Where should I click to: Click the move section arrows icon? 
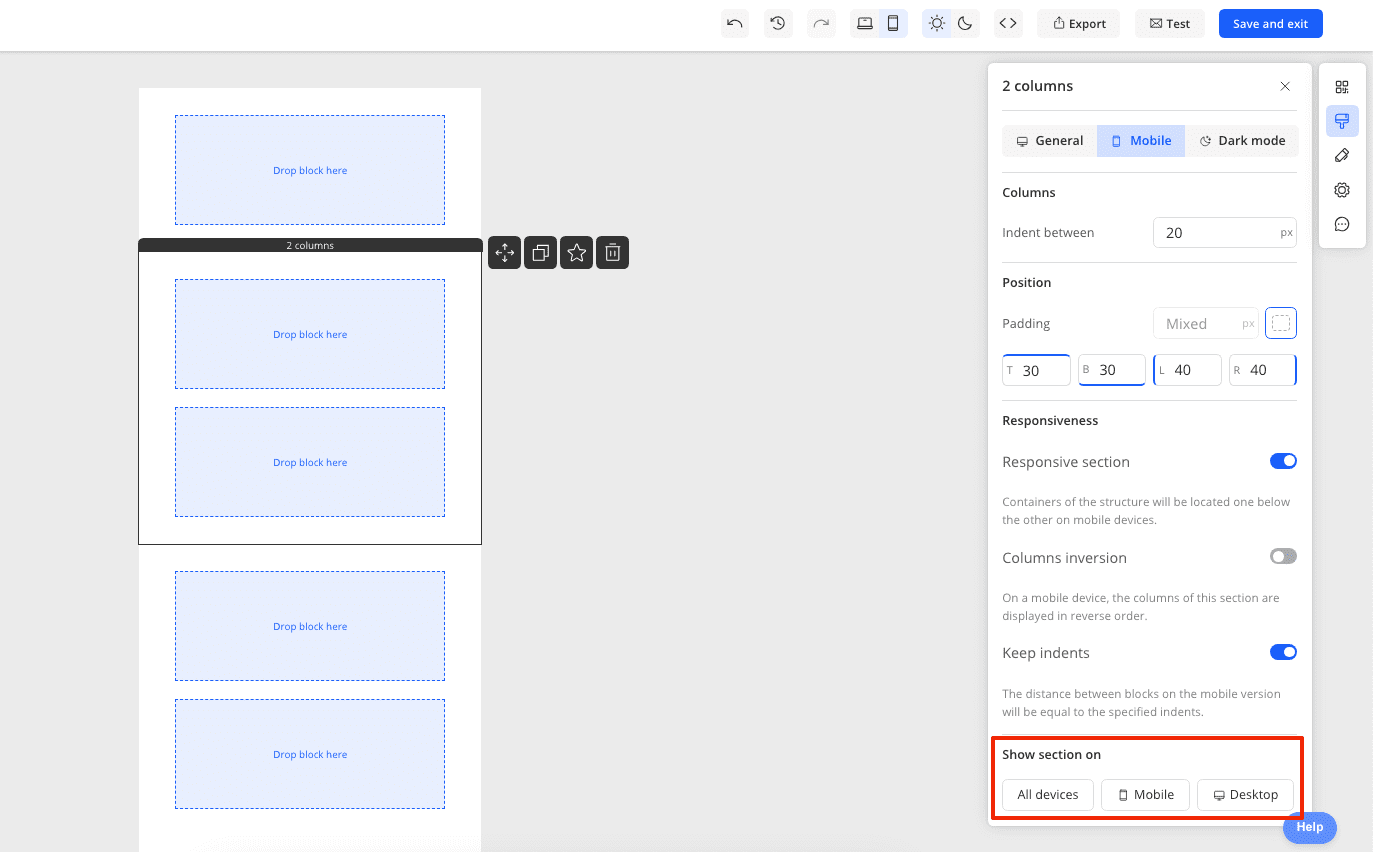(x=505, y=253)
